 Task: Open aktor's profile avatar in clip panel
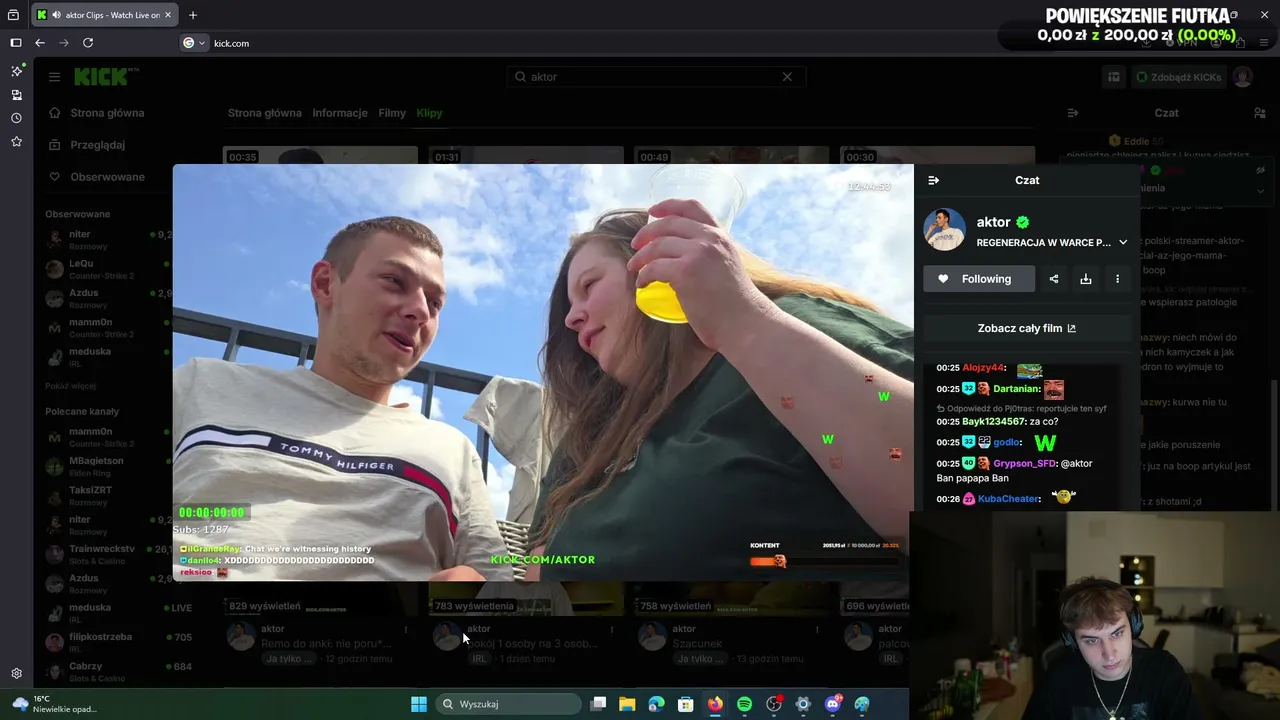pyautogui.click(x=944, y=230)
